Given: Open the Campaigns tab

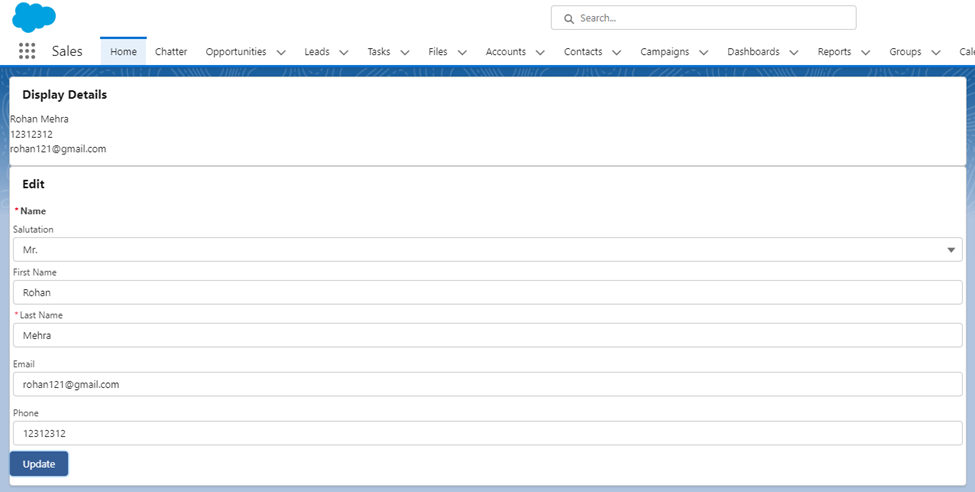Looking at the screenshot, I should tap(665, 52).
